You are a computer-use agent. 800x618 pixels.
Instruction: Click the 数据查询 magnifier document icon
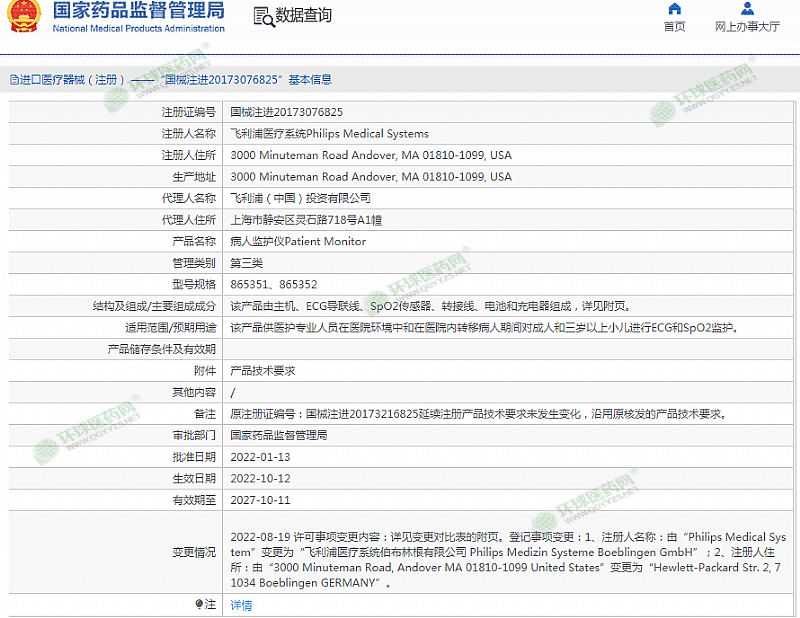coord(263,16)
